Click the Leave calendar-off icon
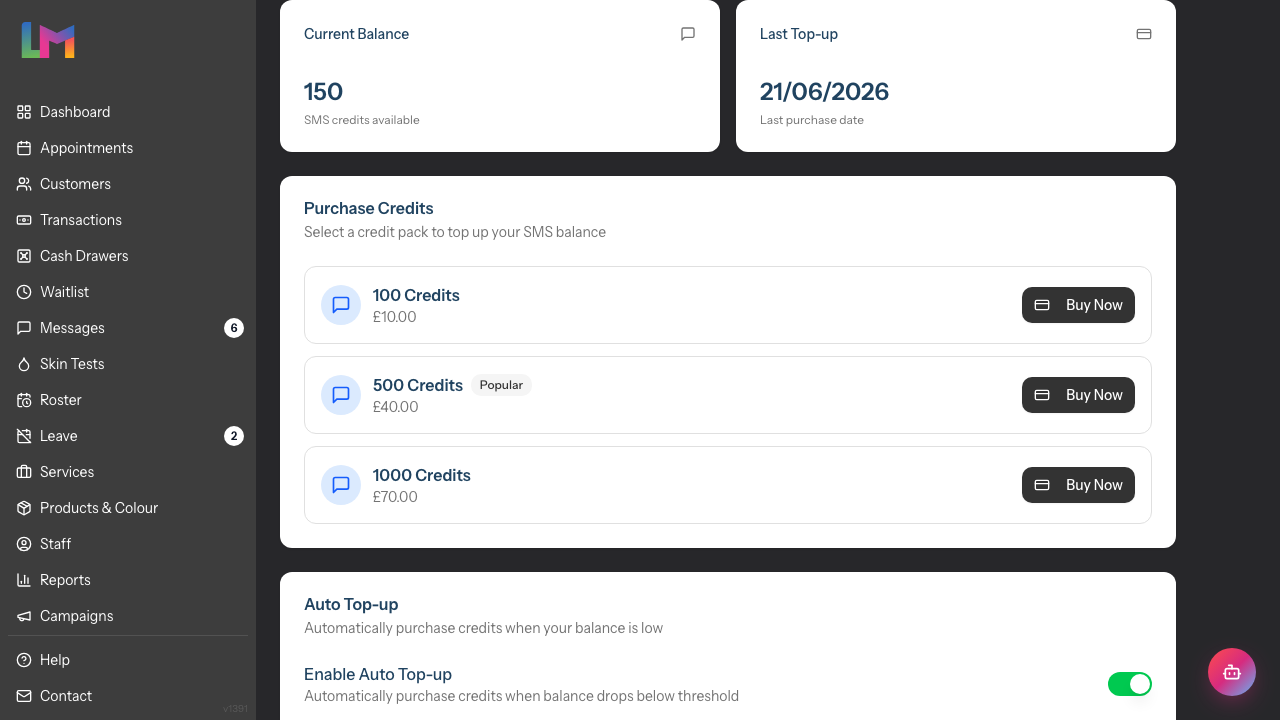This screenshot has height=720, width=1280. pos(24,436)
